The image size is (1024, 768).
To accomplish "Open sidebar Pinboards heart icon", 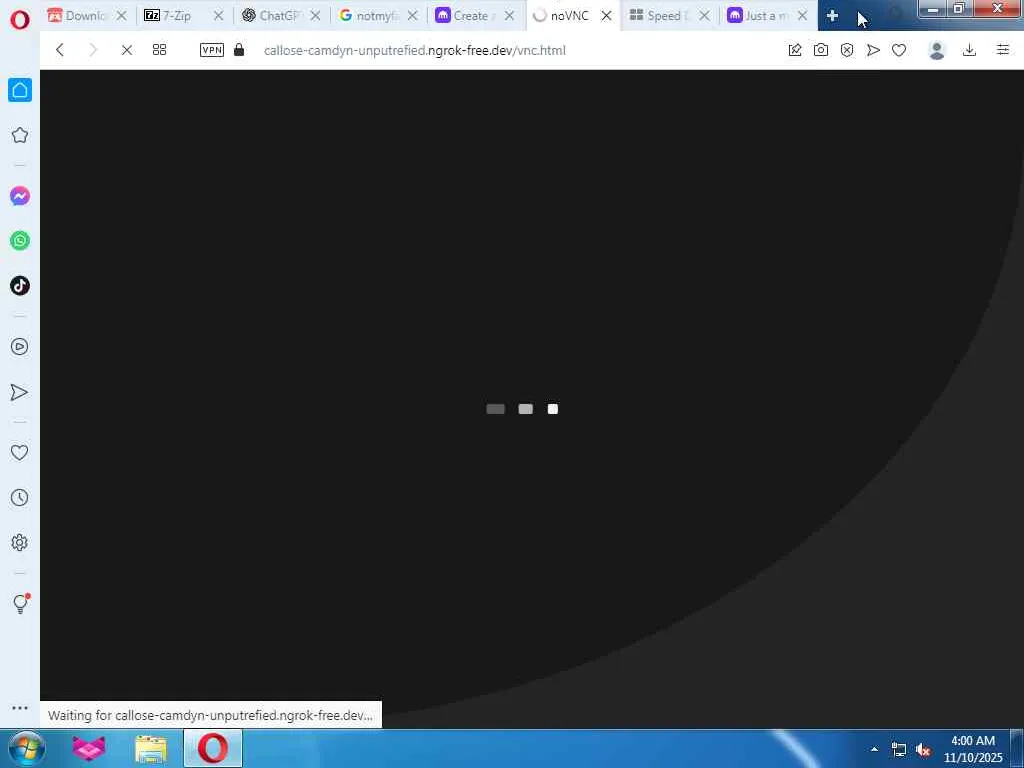I will pyautogui.click(x=20, y=453).
